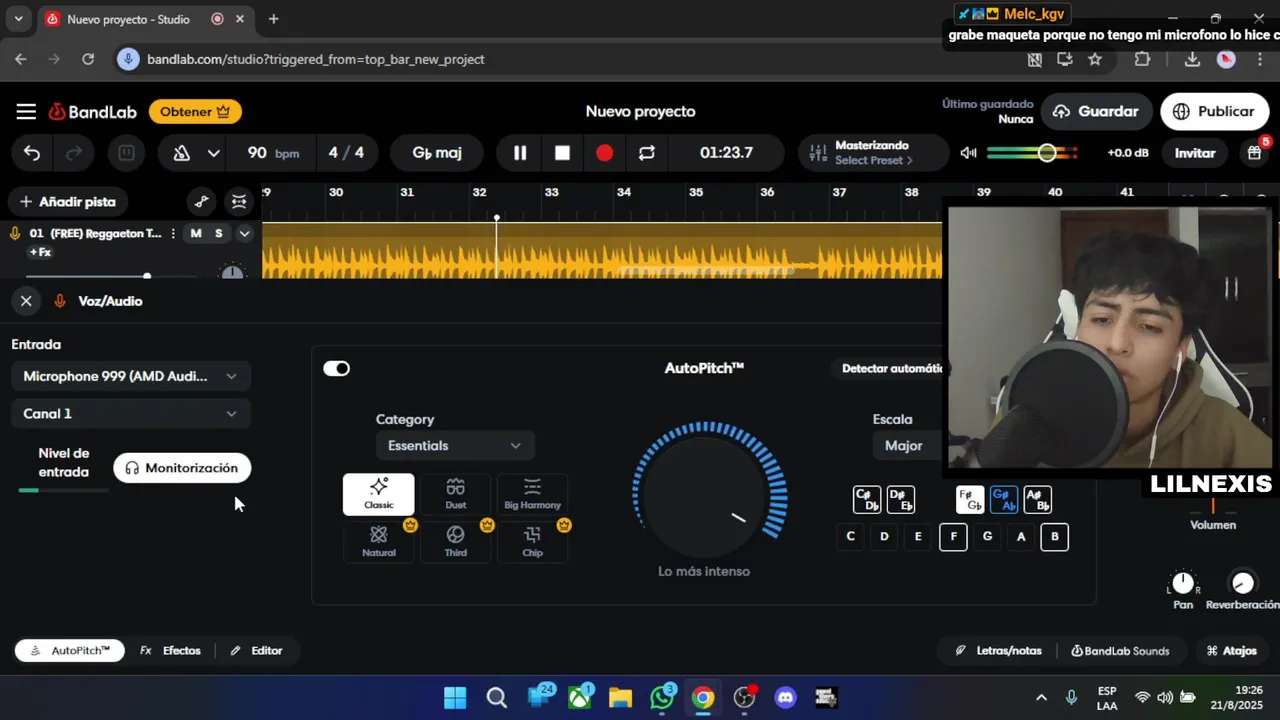Toggle loop cycle mode
This screenshot has width=1280, height=720.
[x=647, y=153]
